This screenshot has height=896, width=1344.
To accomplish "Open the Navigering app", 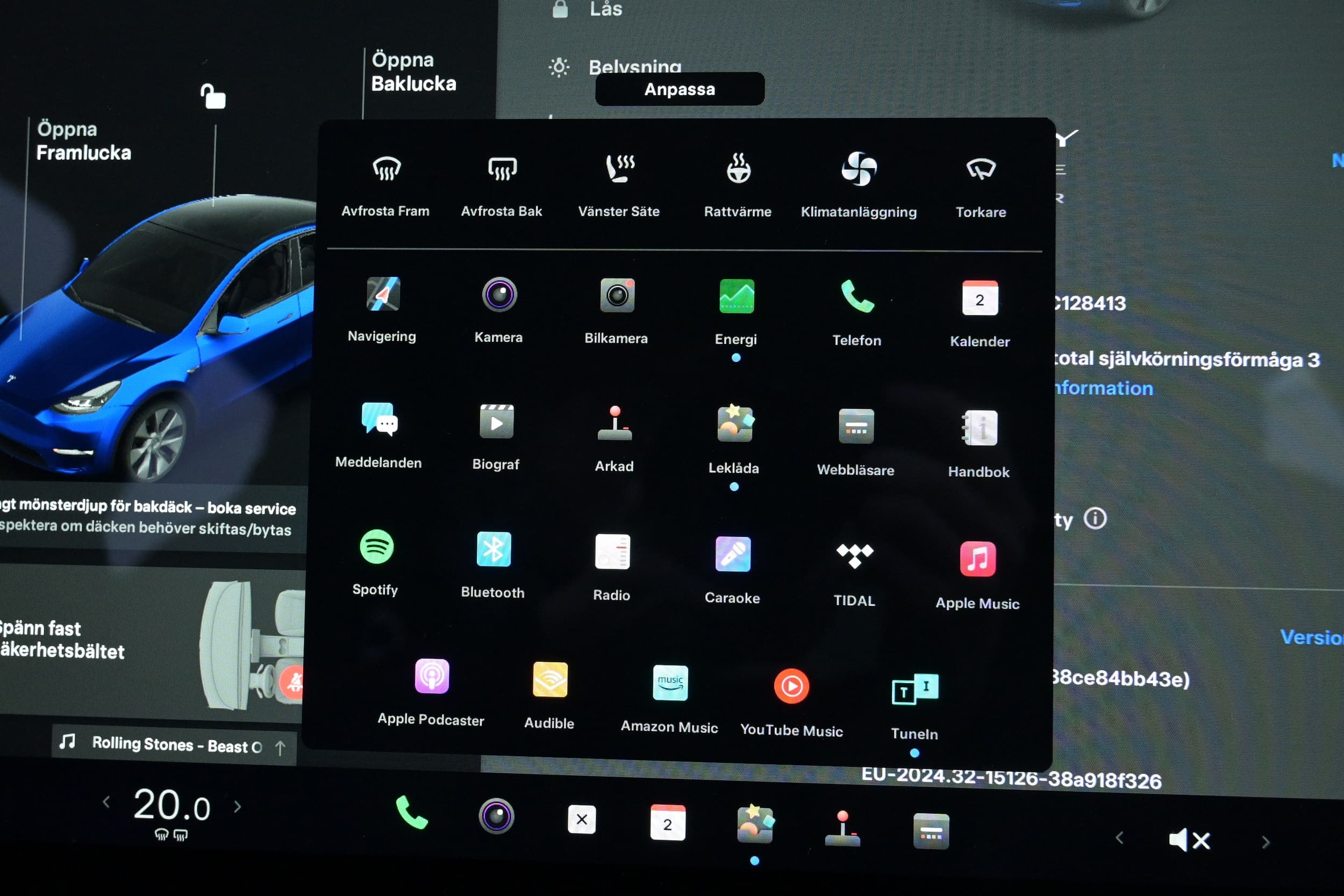I will 382,309.
